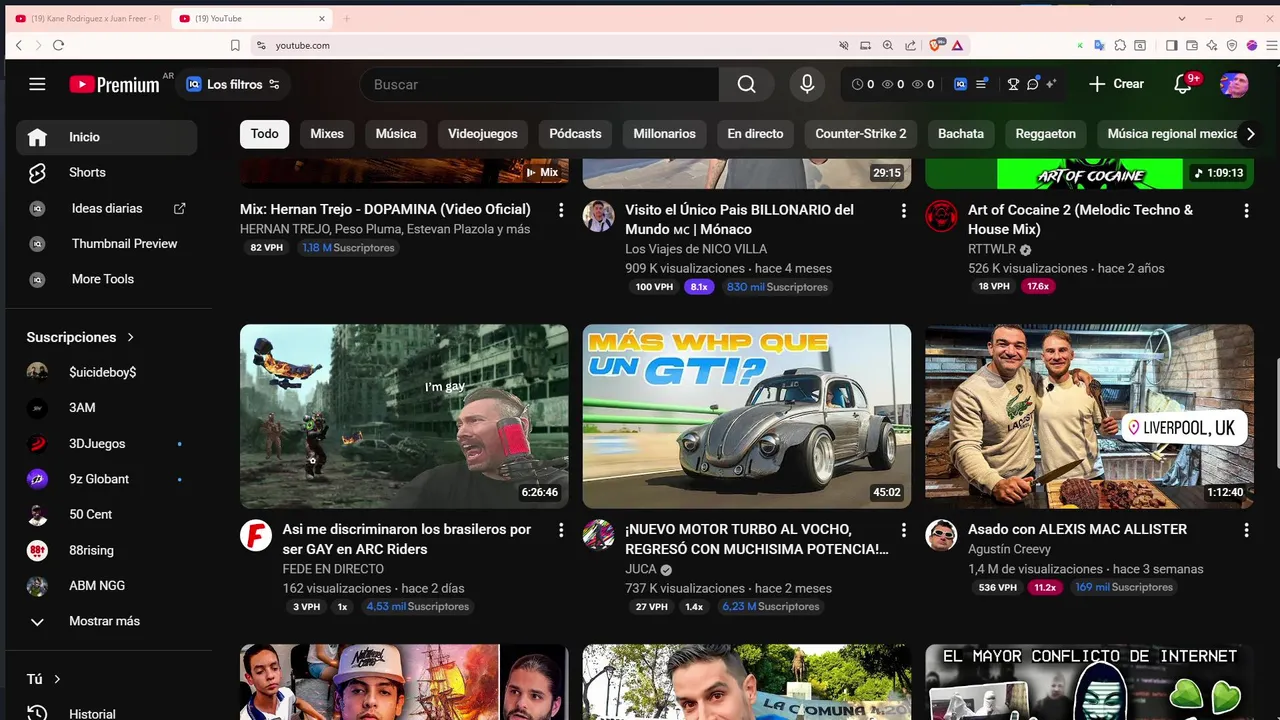Click the Crear button
This screenshot has height=720, width=1280.
pos(1117,85)
